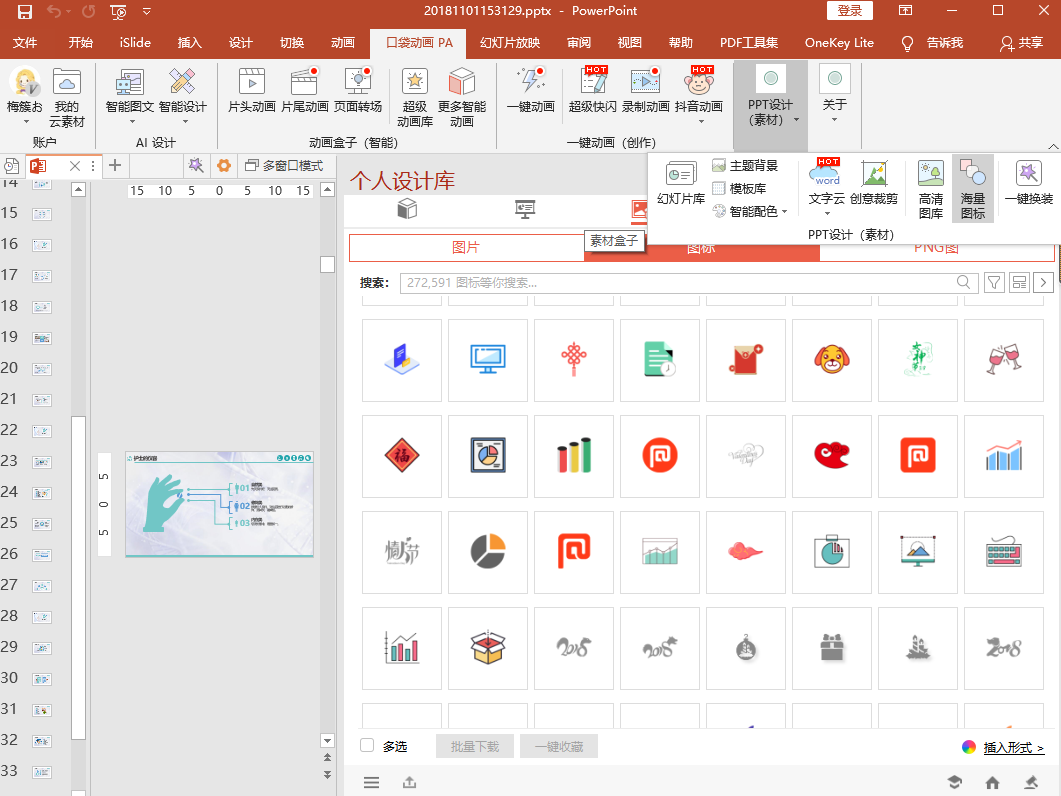Open 我的云素材 cloud materials
The height and width of the screenshot is (796, 1061).
click(x=66, y=98)
